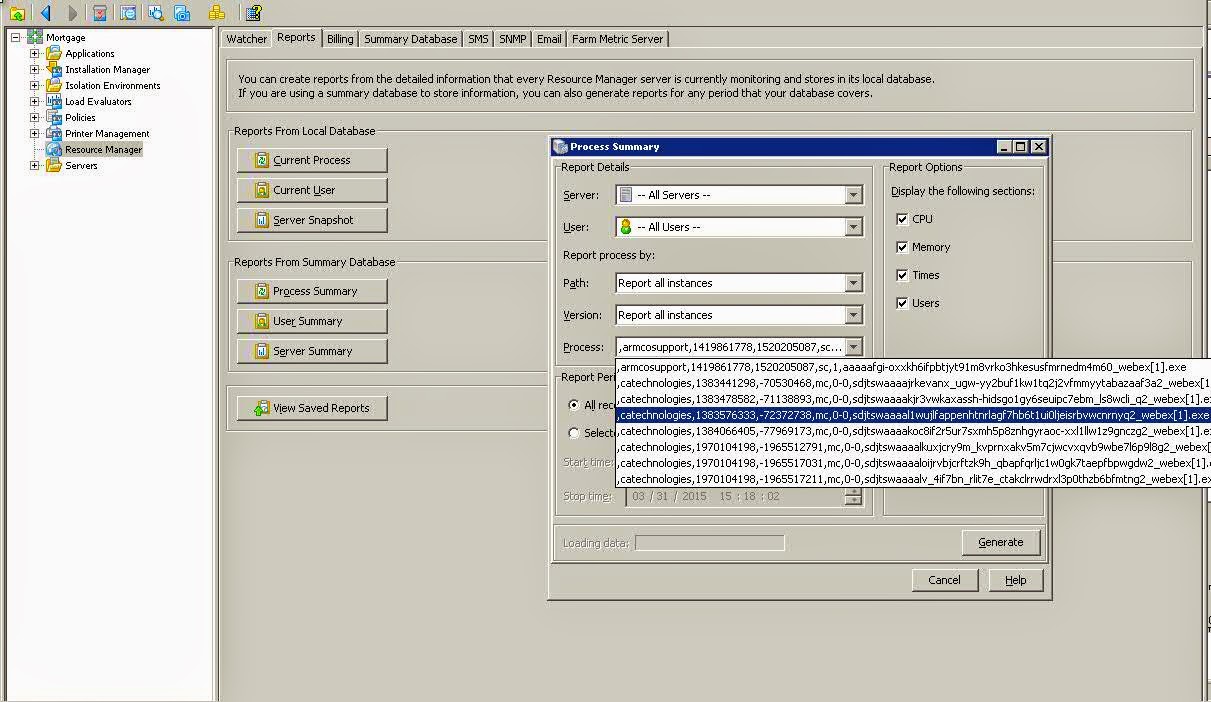Click the green up-folder toolbar icon
This screenshot has height=702, width=1211.
click(17, 13)
